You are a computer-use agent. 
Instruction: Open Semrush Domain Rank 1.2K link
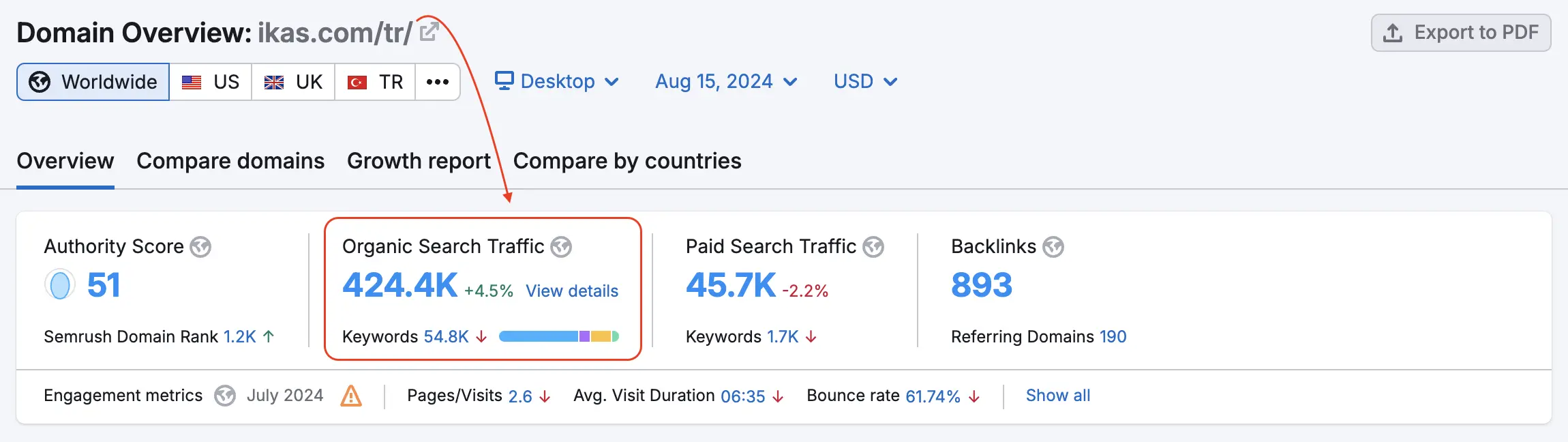point(240,336)
